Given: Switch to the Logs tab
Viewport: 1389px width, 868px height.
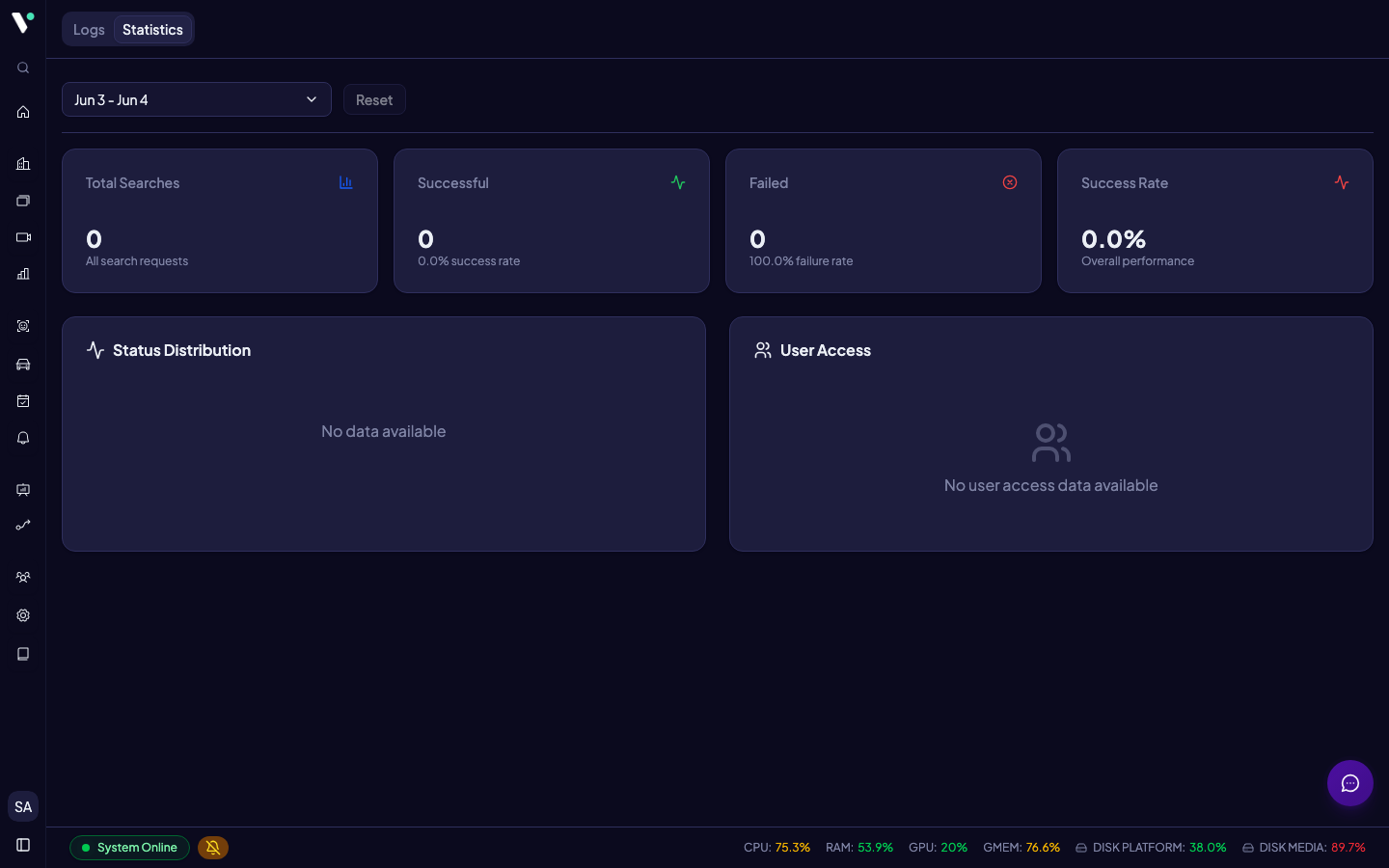Looking at the screenshot, I should coord(89,30).
